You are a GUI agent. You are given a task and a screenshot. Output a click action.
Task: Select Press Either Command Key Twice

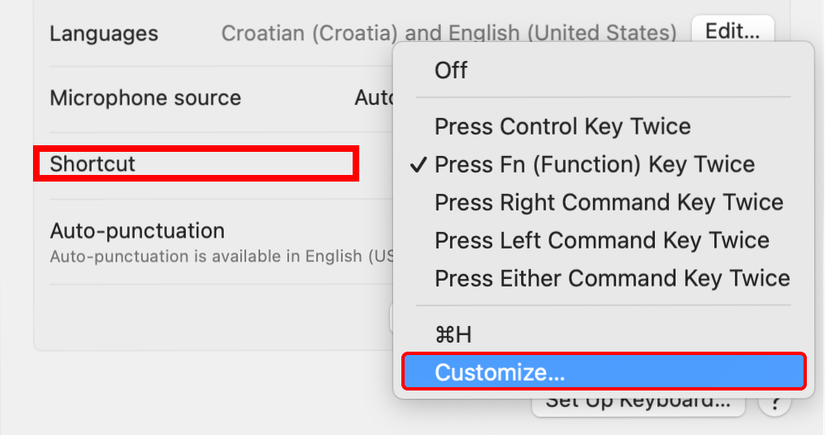[x=612, y=279]
